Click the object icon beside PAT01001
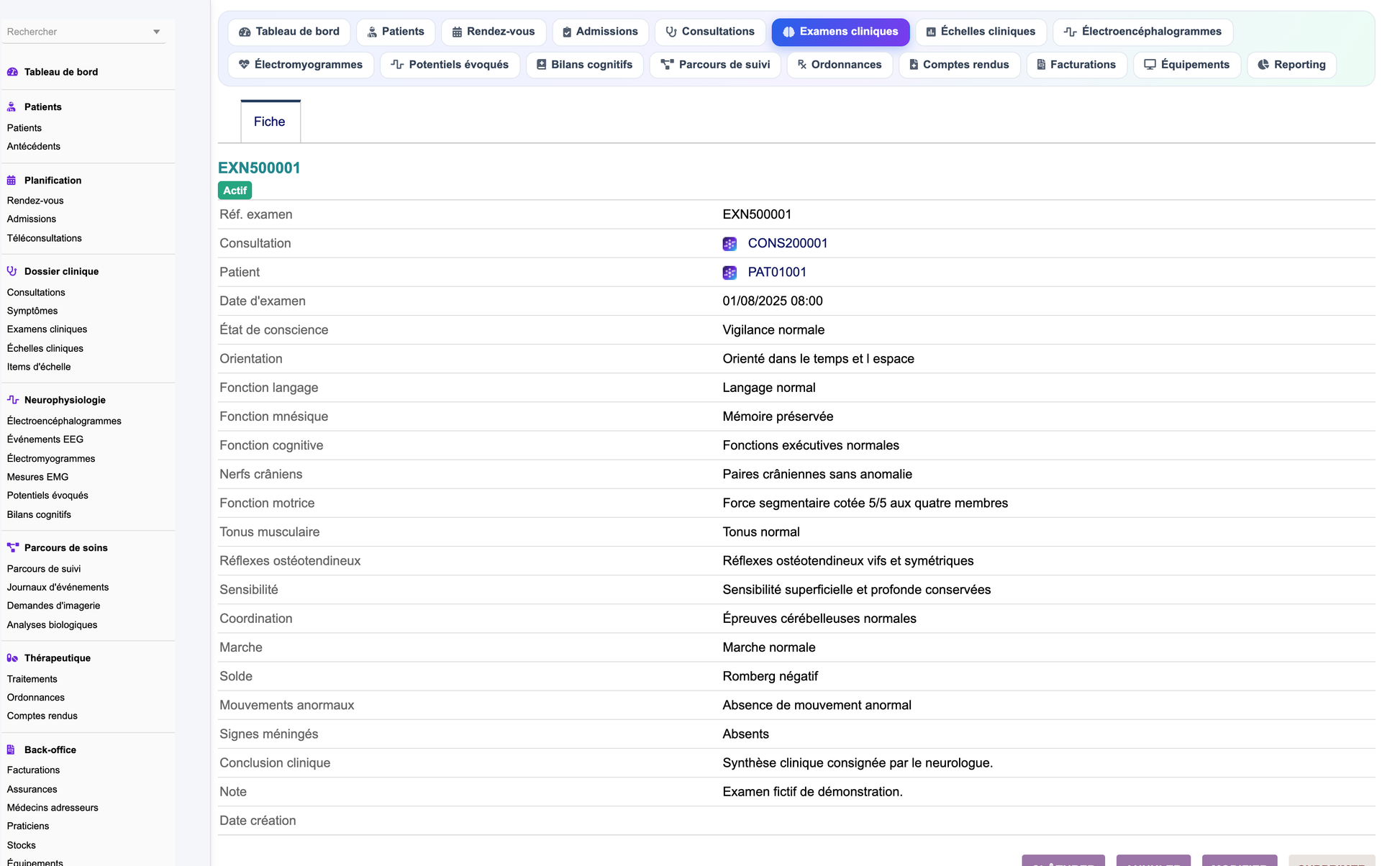The width and height of the screenshot is (1400, 866). [729, 273]
